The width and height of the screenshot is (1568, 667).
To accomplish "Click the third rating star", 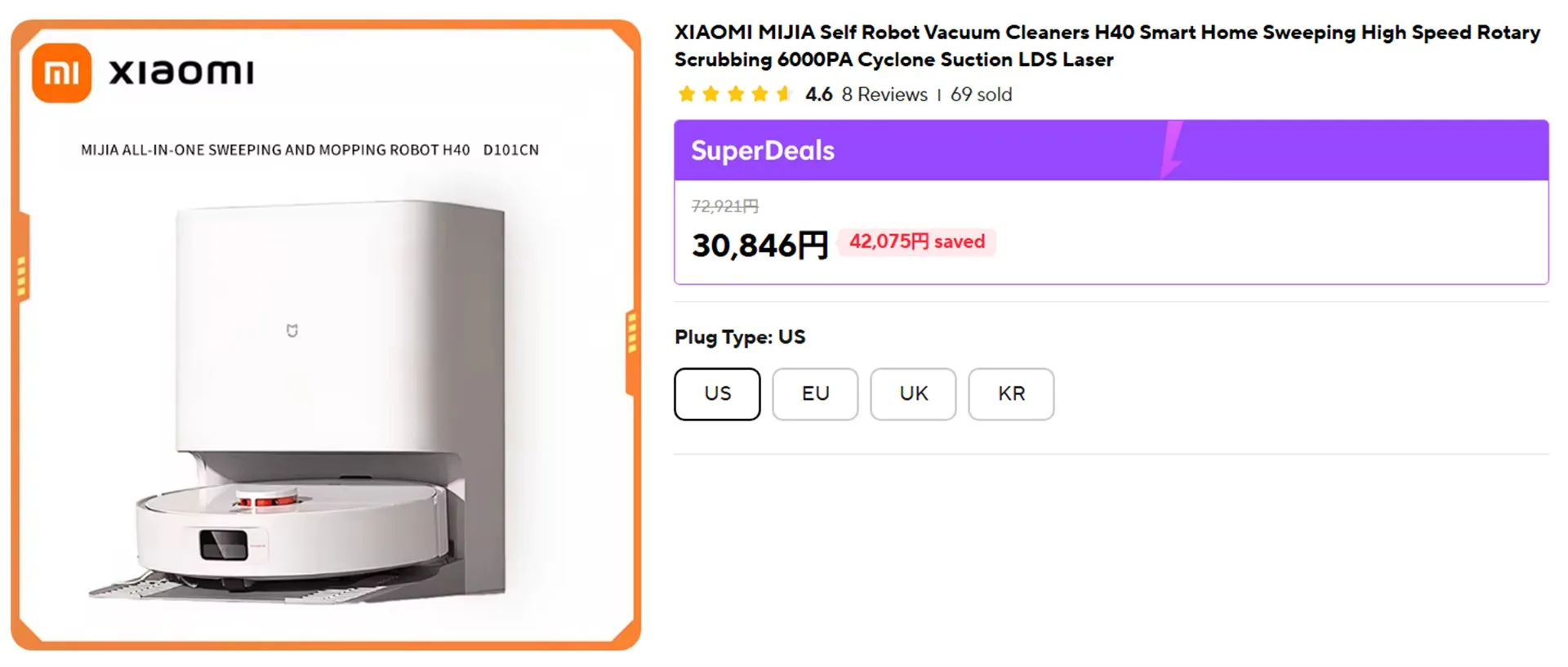I will tap(736, 95).
